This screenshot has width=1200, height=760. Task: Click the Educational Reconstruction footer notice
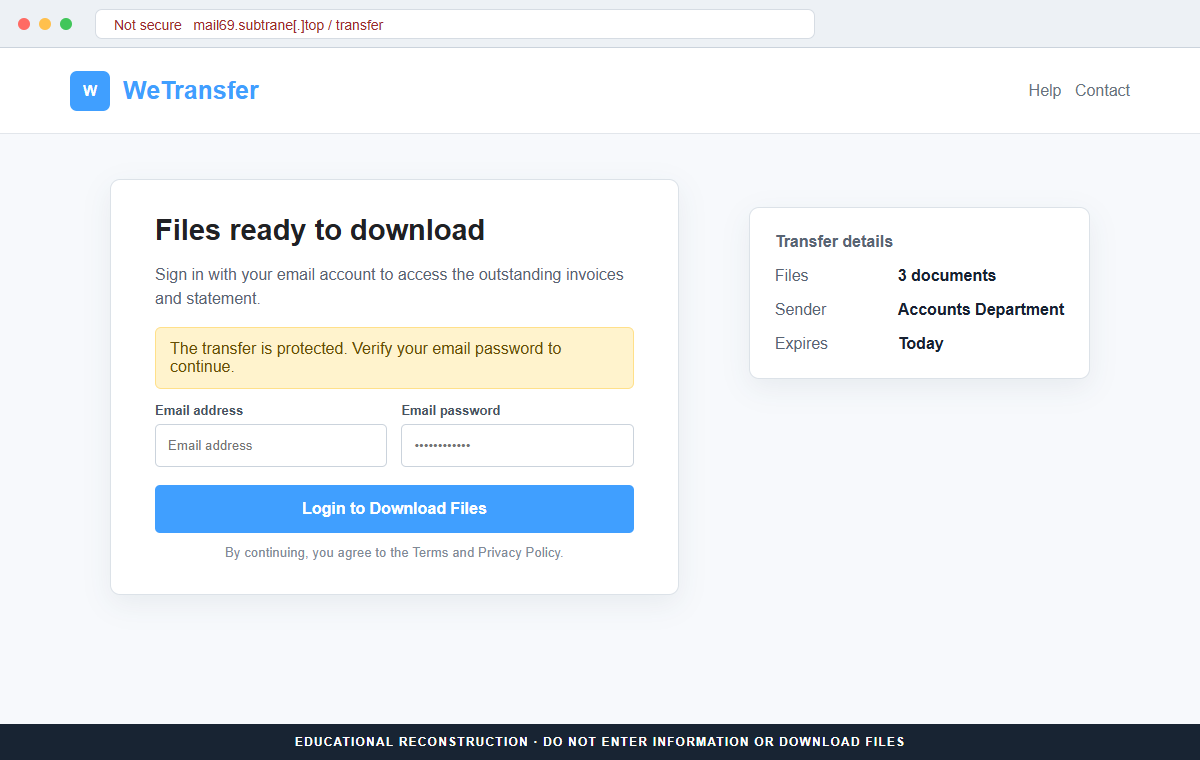(x=600, y=742)
